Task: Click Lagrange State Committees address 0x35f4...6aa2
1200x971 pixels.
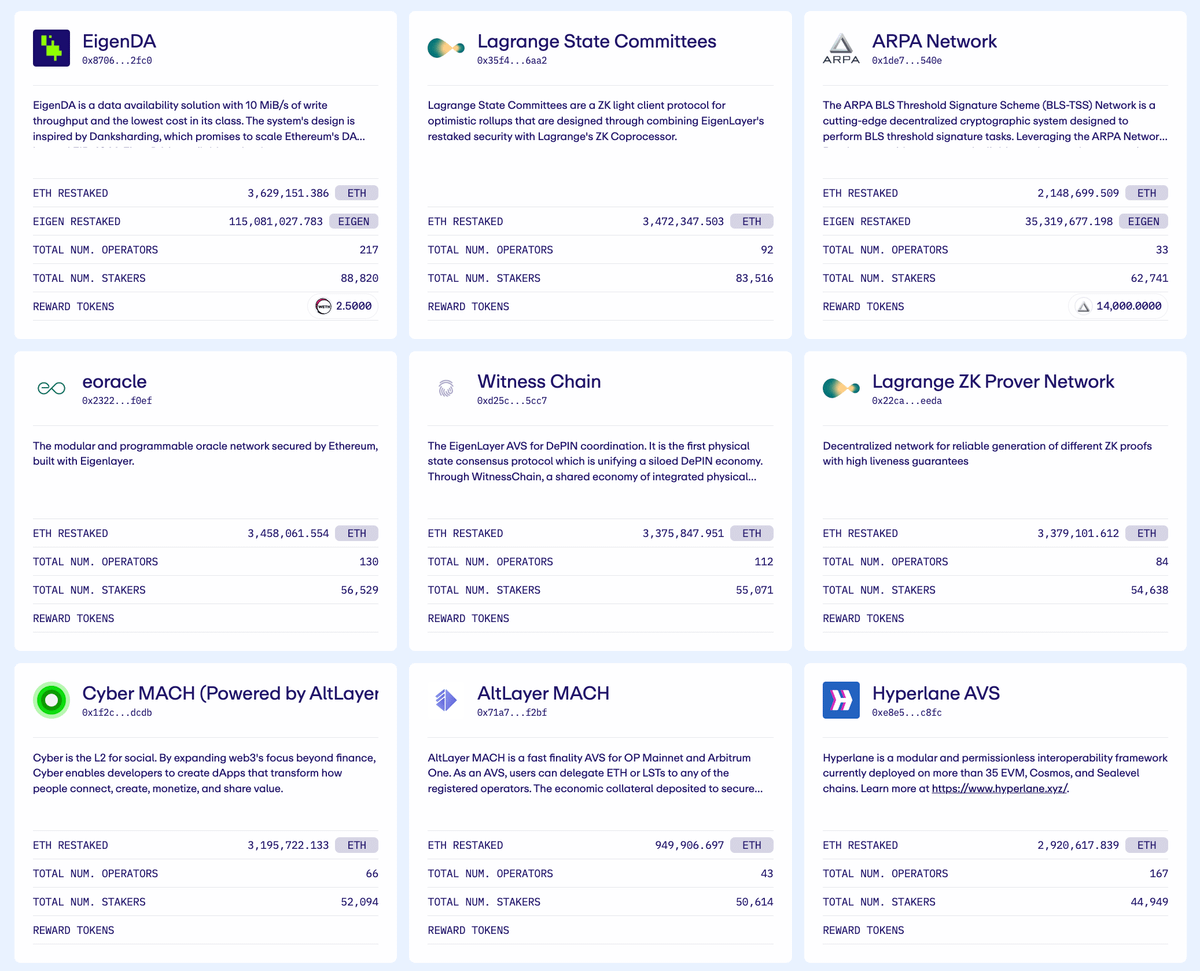Action: (x=512, y=61)
